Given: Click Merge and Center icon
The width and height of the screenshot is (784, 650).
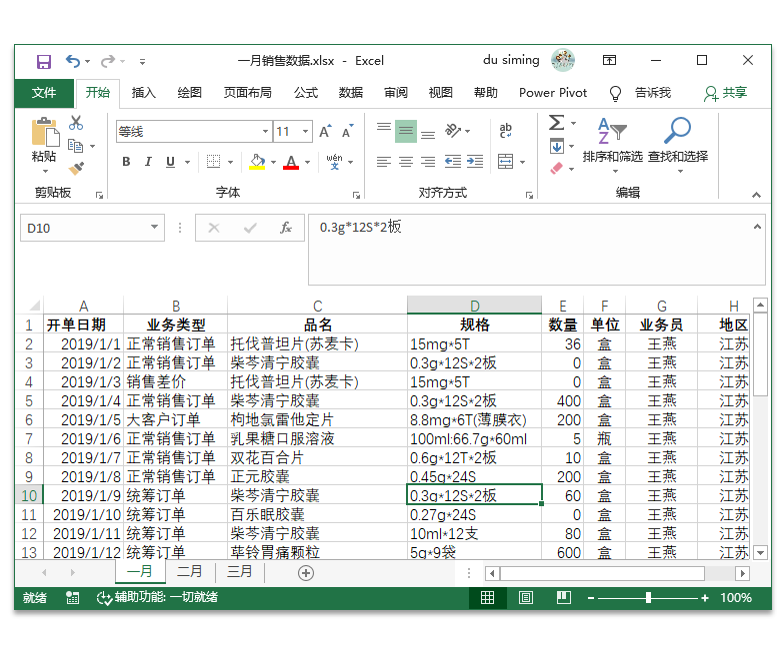Looking at the screenshot, I should [x=506, y=162].
